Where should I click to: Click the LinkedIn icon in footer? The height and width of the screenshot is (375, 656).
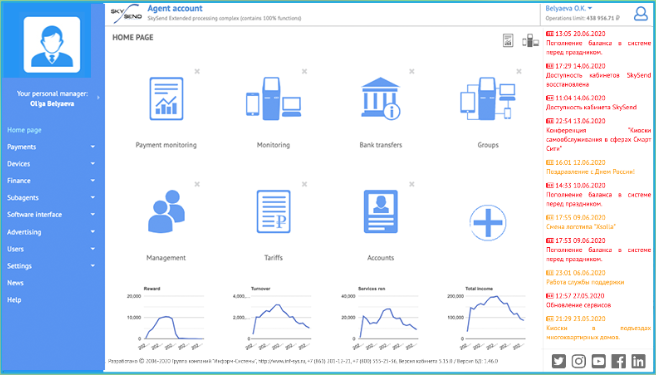point(638,361)
